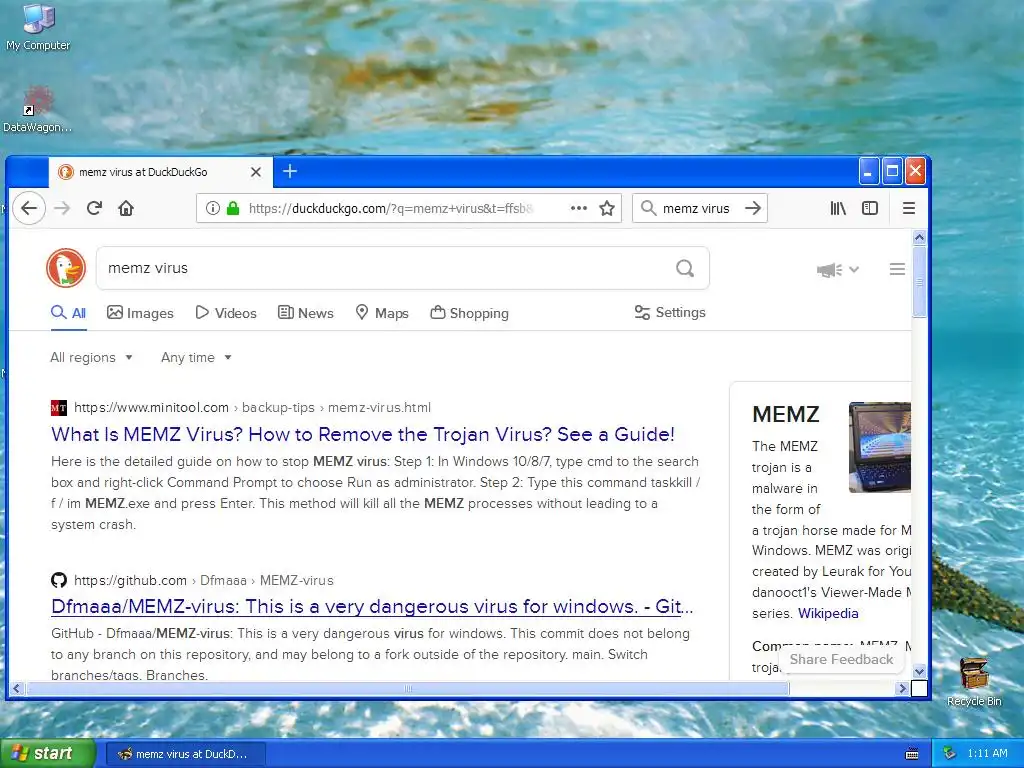Open the Firefox Library icon
This screenshot has height=768, width=1024.
tap(838, 208)
